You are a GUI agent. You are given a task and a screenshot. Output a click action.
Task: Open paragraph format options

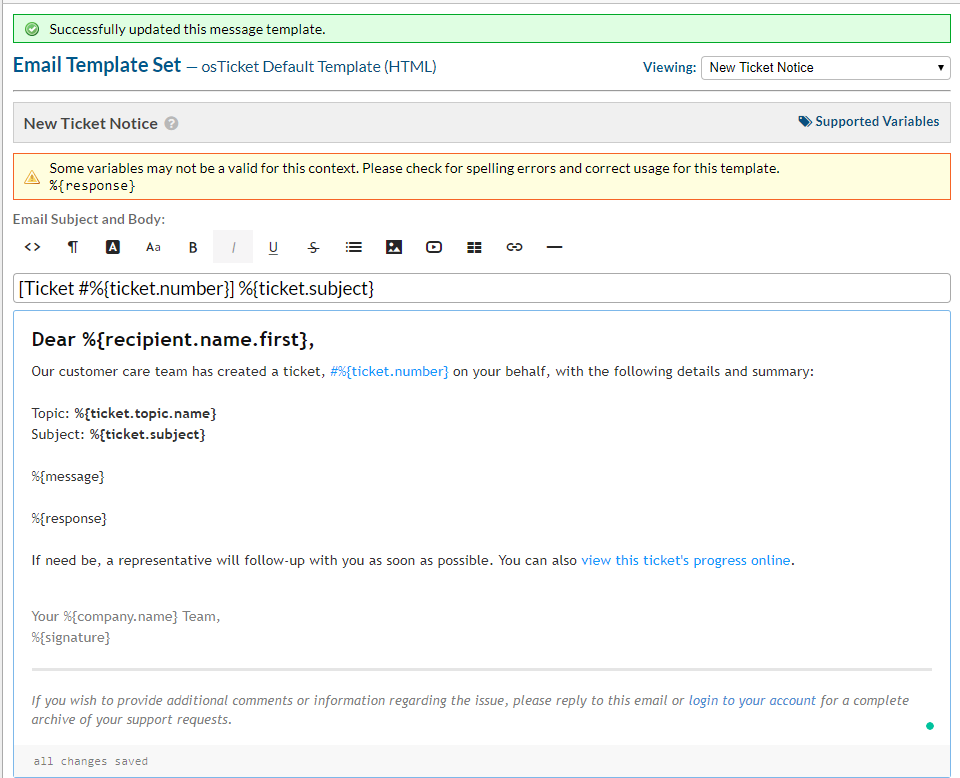point(73,247)
